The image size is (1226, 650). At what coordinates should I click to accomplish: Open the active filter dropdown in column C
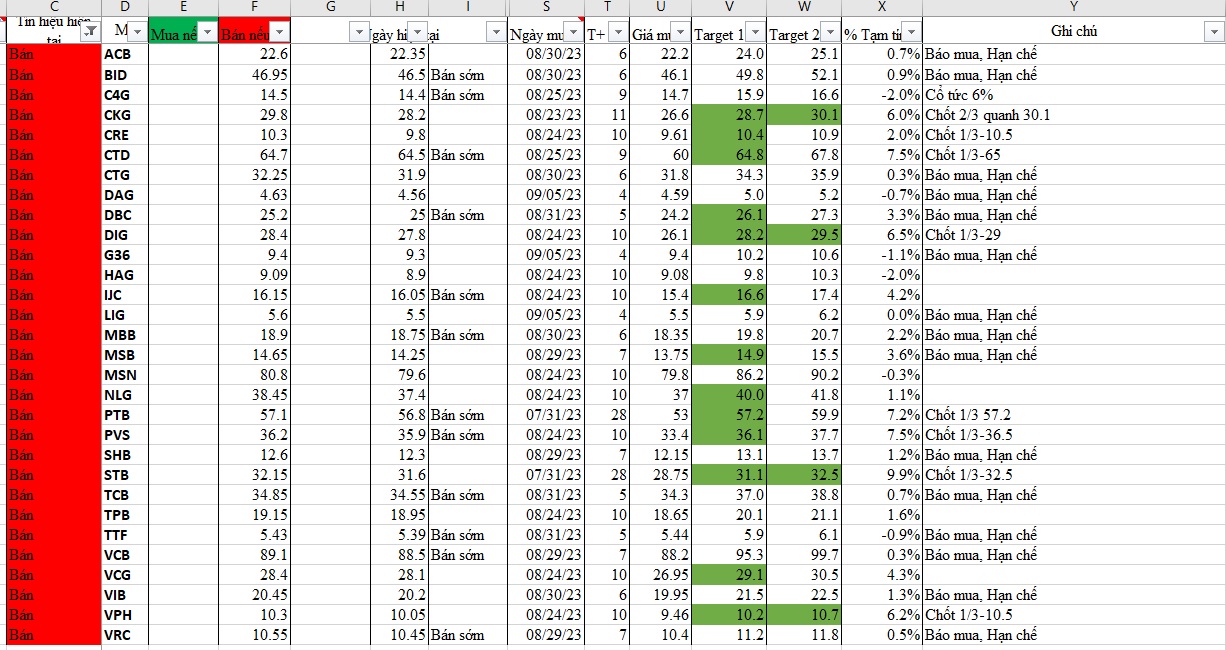(x=90, y=33)
